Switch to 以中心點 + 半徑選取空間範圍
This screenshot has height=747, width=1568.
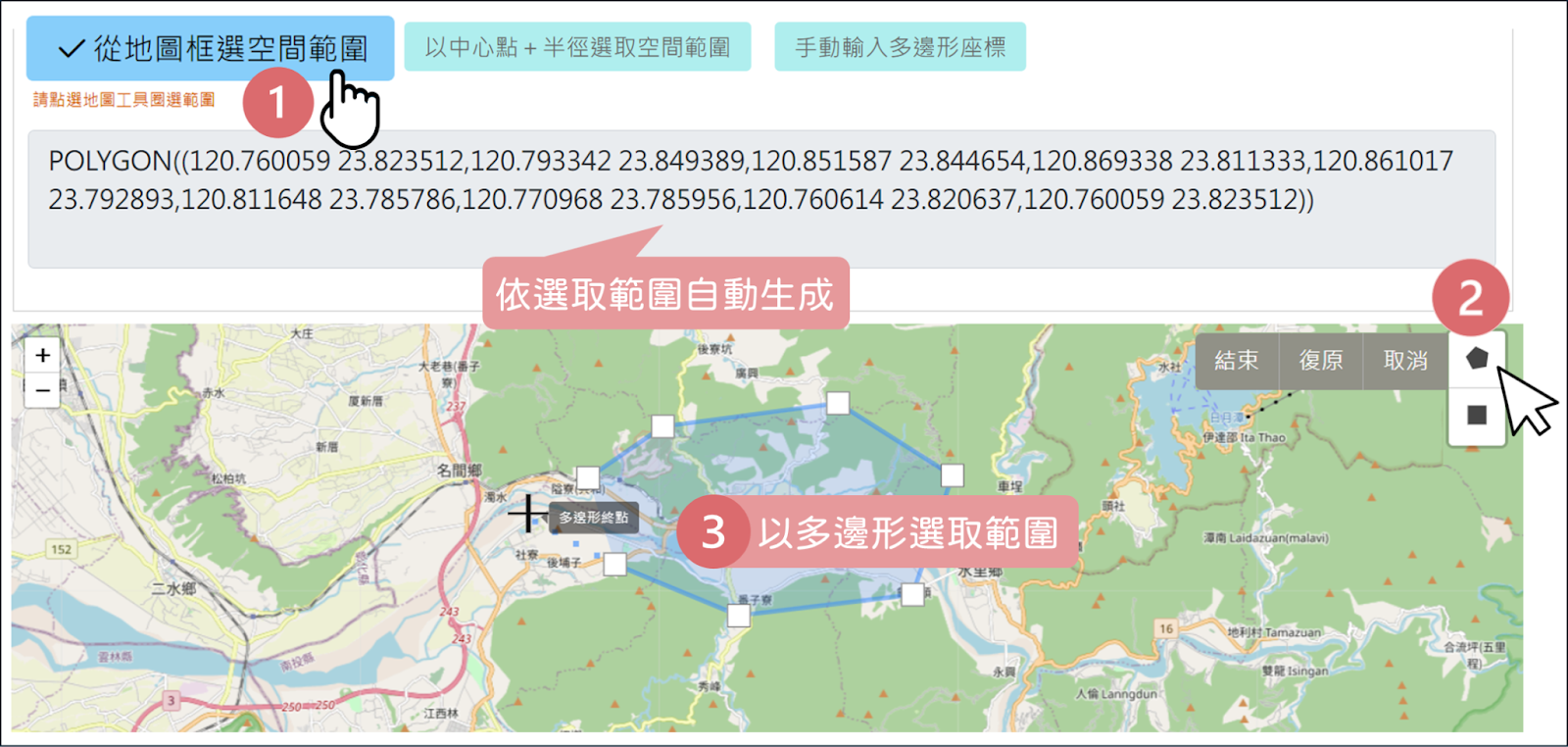tap(577, 47)
